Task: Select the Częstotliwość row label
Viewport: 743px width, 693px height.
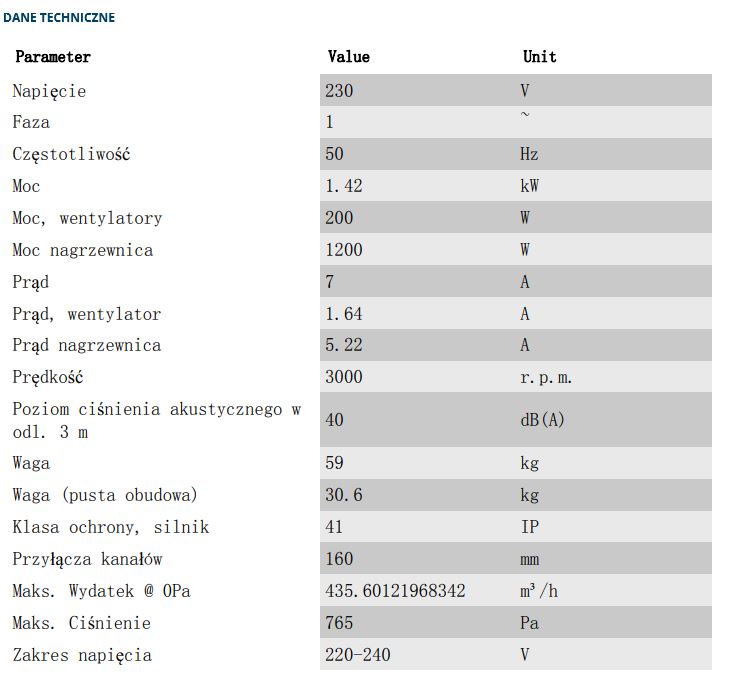Action: [x=71, y=154]
